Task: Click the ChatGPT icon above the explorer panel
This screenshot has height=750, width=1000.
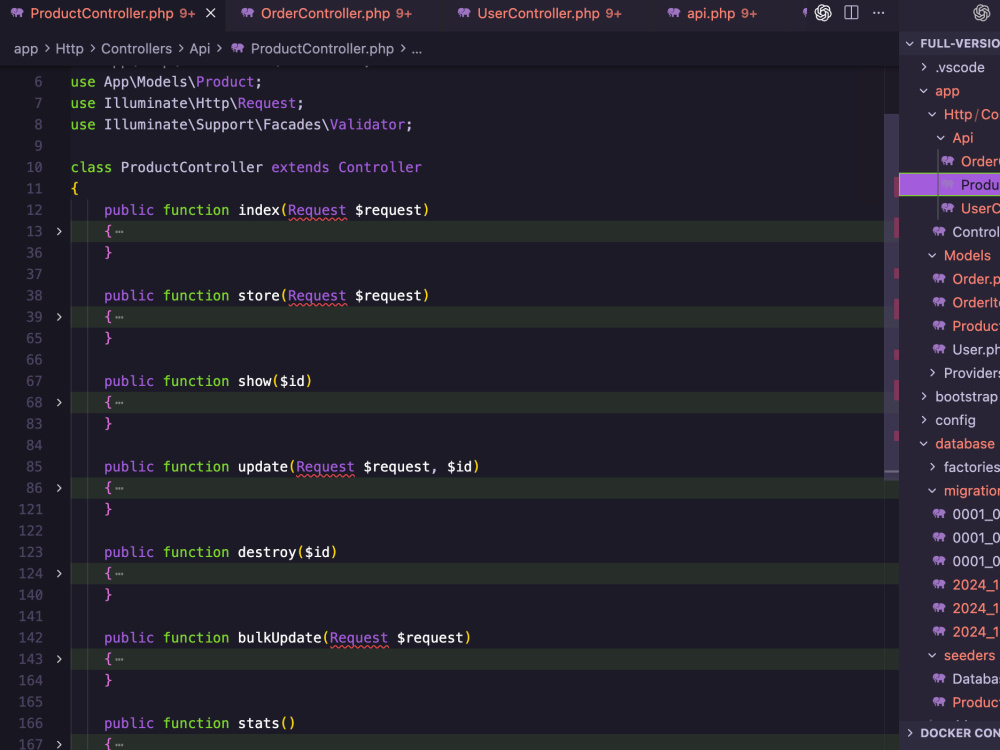Action: click(x=981, y=13)
